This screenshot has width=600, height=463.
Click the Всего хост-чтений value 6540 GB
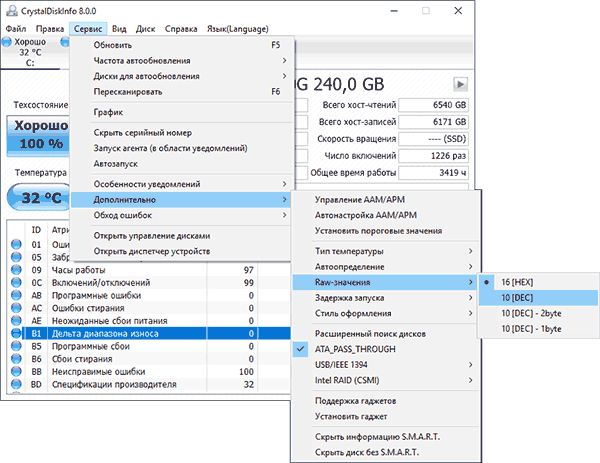coord(433,105)
